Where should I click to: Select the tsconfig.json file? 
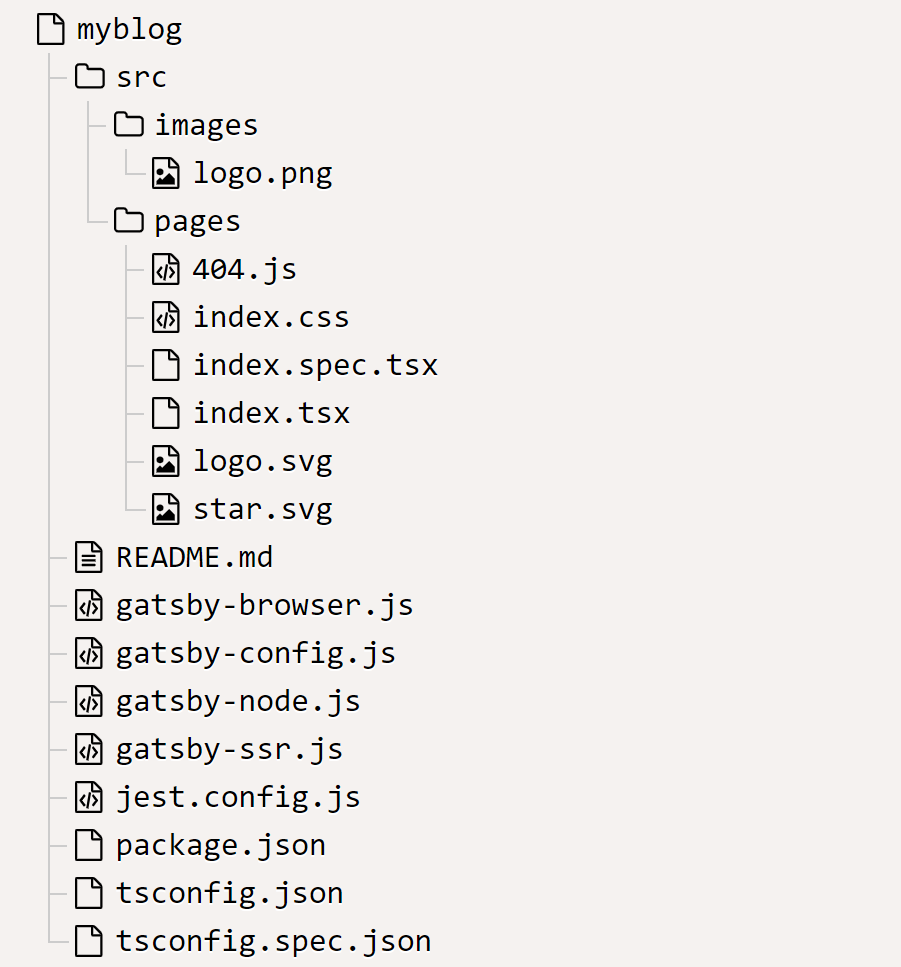point(229,894)
